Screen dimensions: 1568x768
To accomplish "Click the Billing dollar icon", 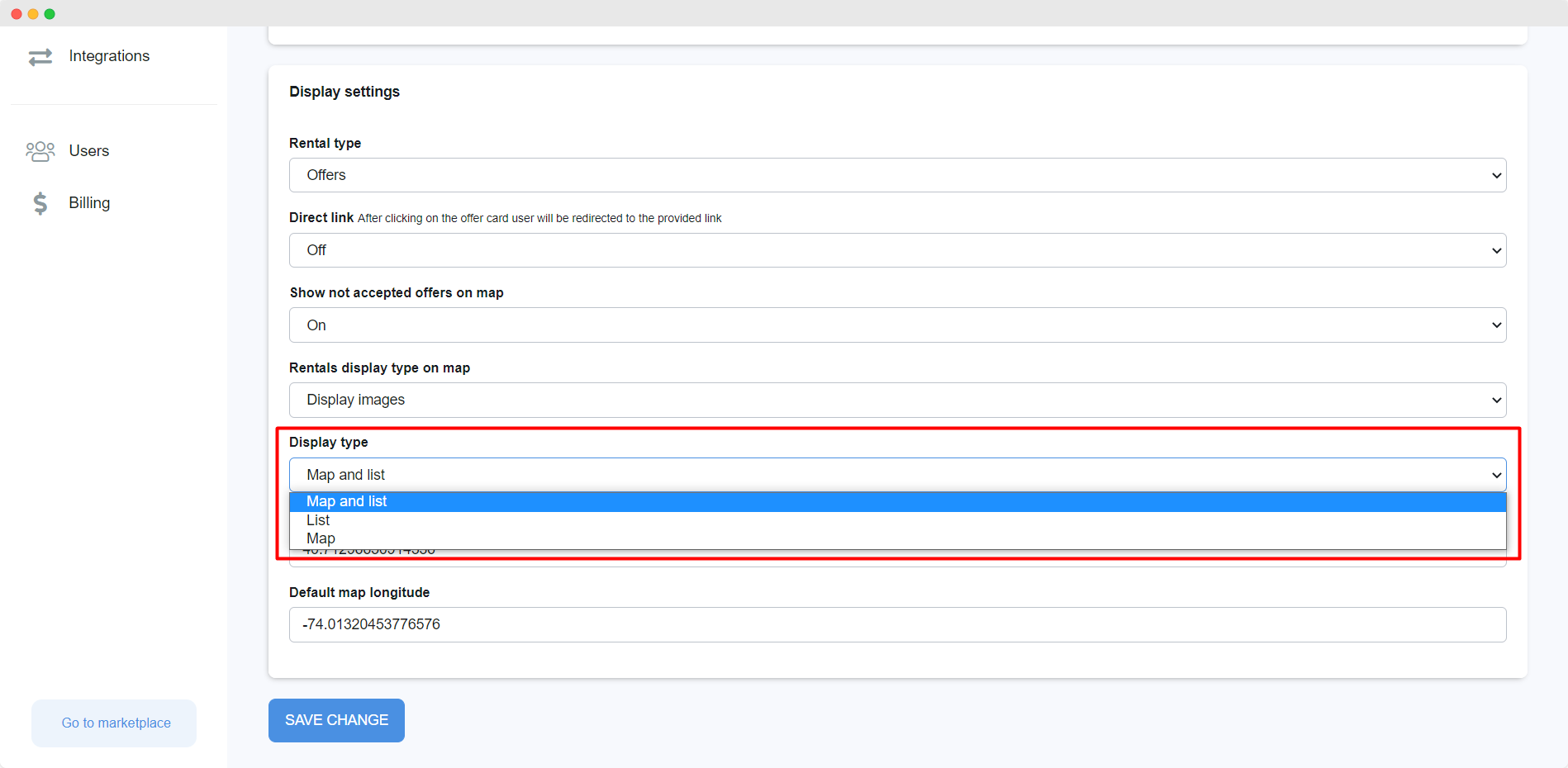I will [40, 203].
